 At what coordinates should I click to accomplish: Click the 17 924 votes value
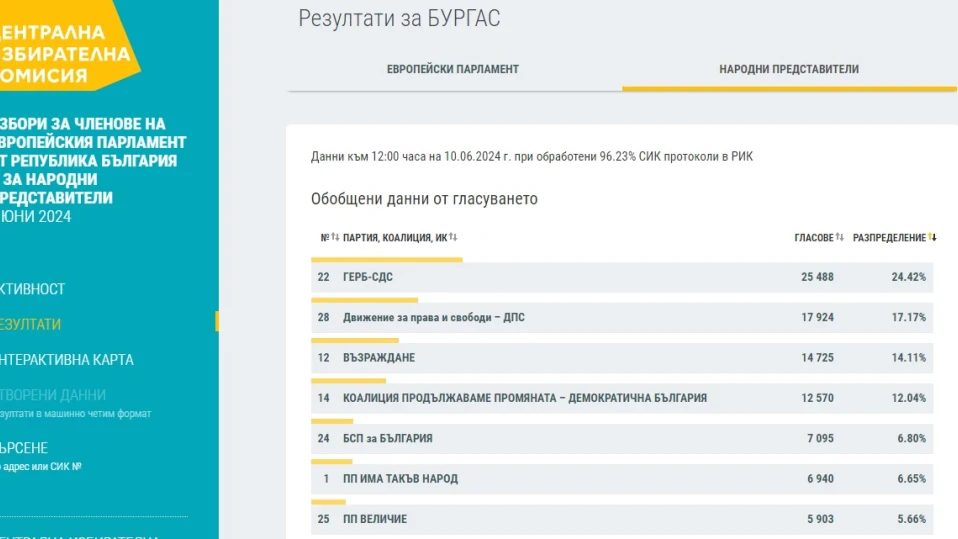pyautogui.click(x=817, y=317)
